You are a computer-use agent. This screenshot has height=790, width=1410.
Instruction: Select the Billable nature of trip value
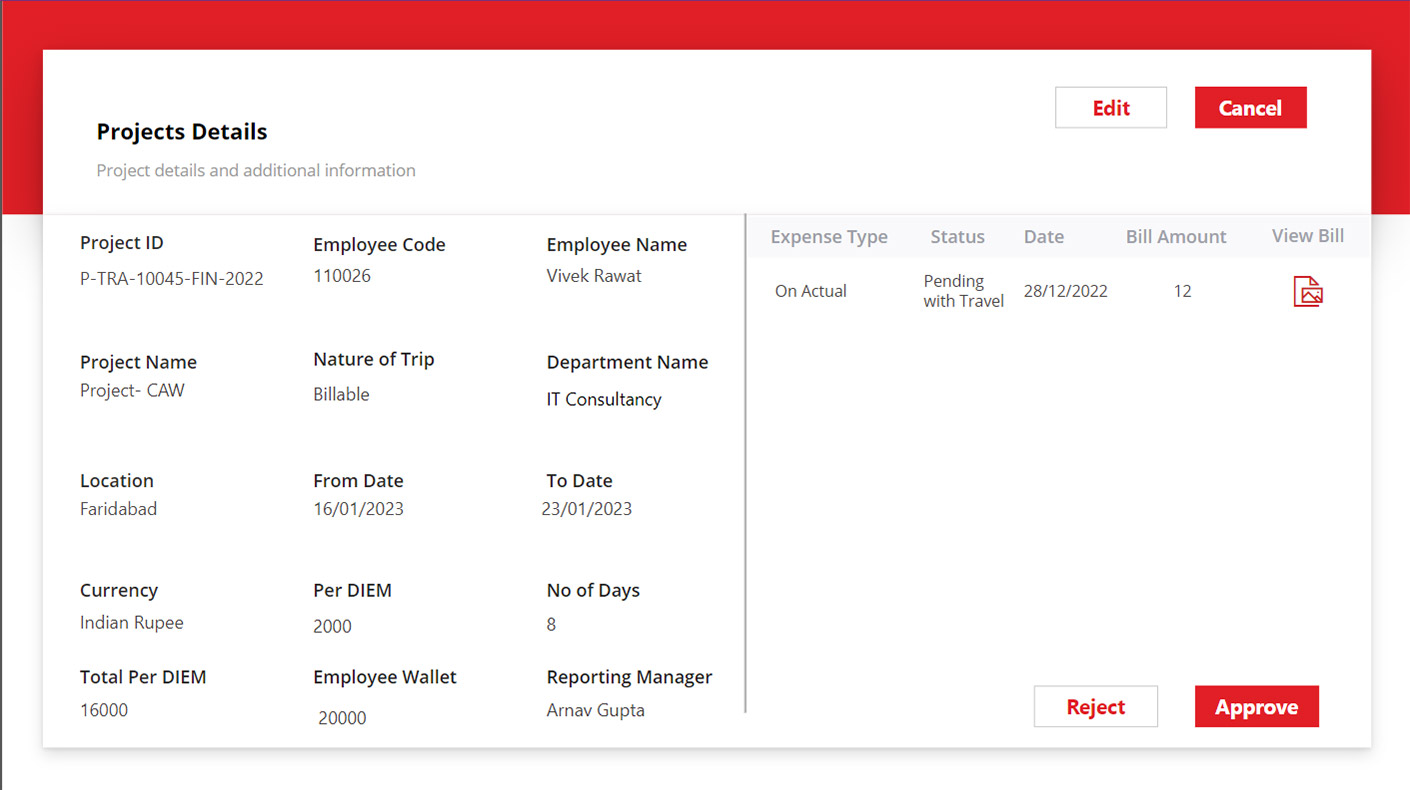click(341, 395)
